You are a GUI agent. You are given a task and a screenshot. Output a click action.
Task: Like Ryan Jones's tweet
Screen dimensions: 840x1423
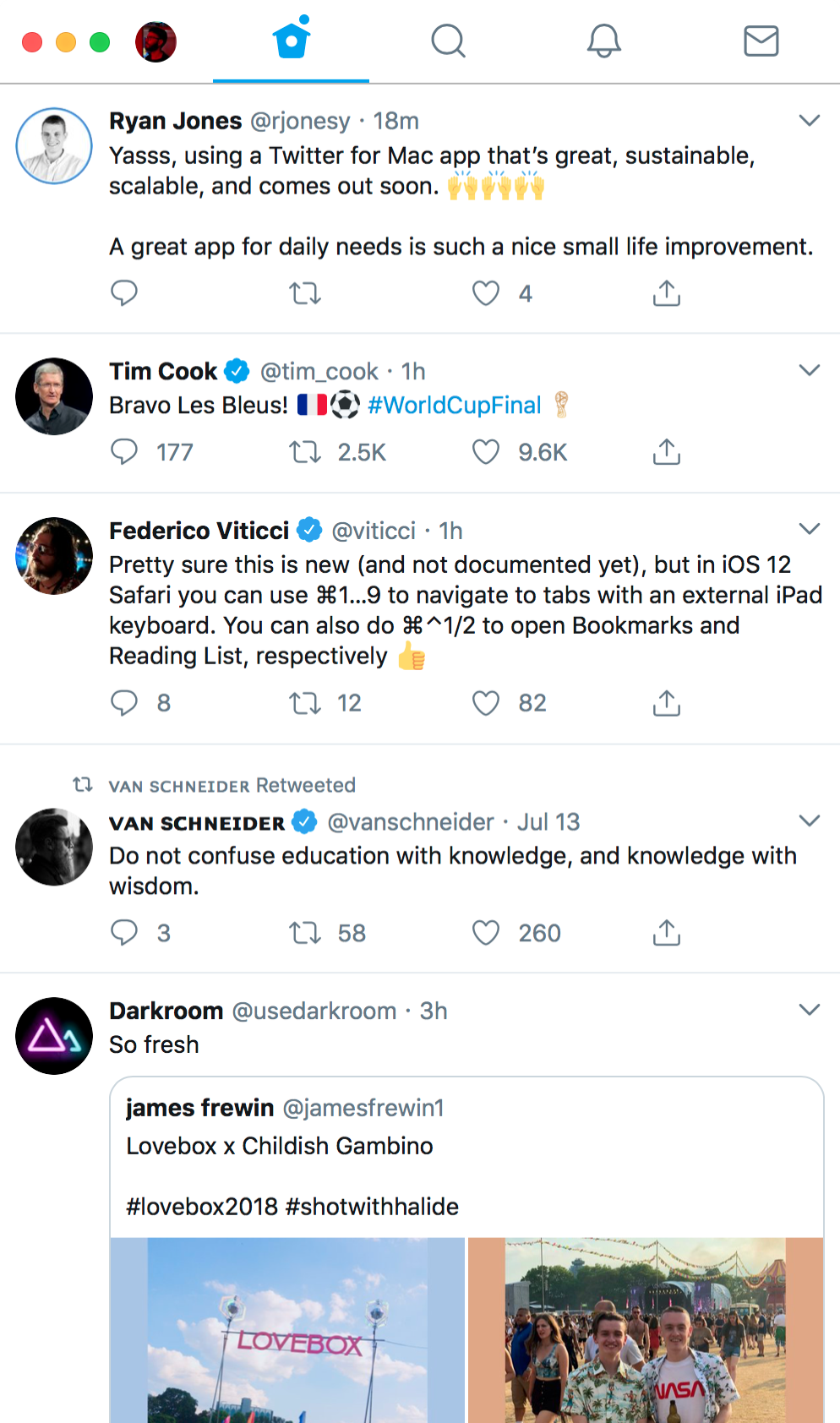point(486,293)
